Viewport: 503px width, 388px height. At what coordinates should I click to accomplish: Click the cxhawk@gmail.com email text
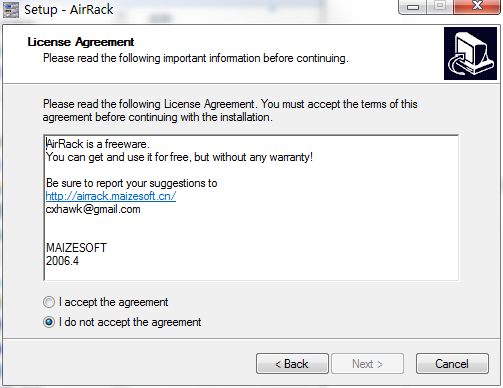point(93,209)
